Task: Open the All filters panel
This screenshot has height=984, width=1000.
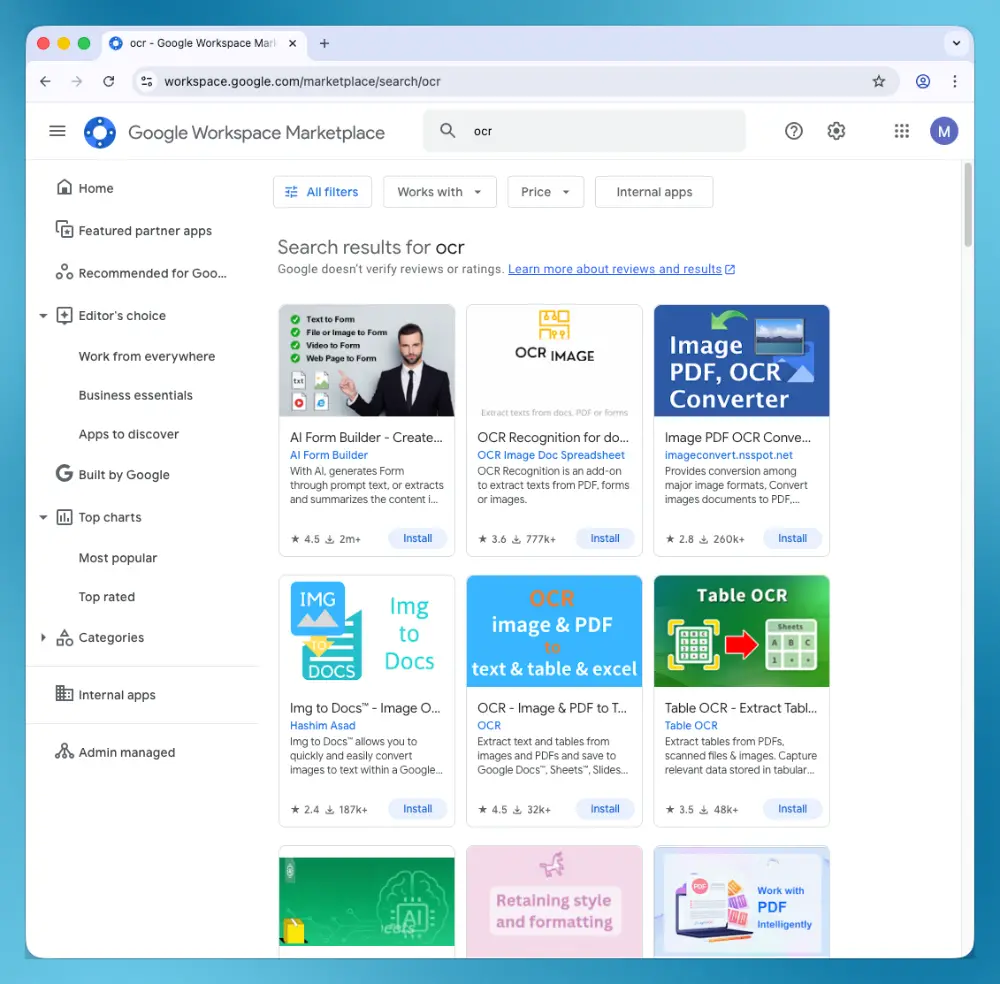Action: 322,192
